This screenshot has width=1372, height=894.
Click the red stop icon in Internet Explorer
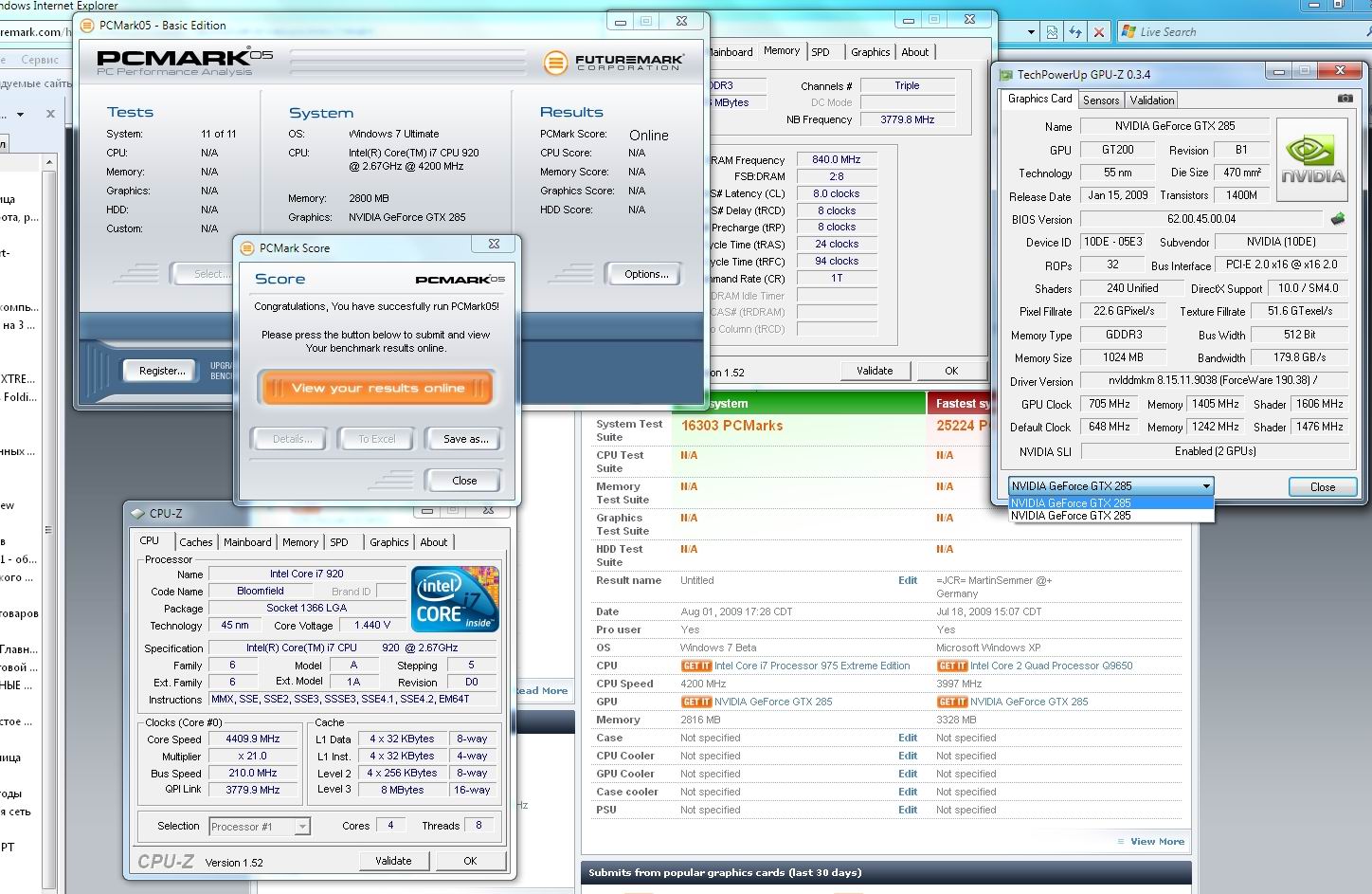coord(1099,32)
